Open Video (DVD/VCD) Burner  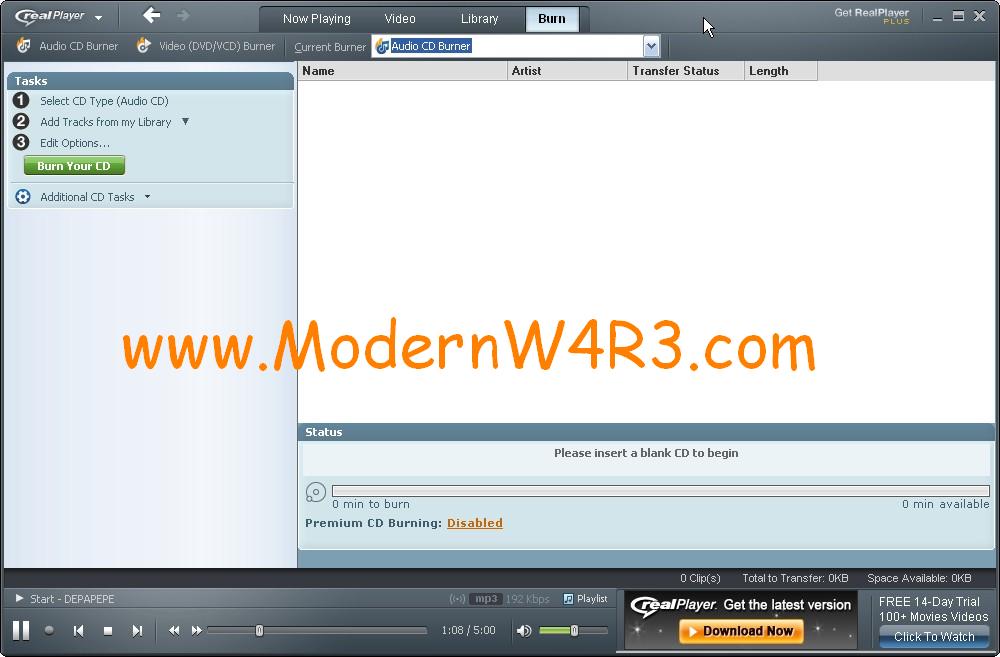coord(206,46)
